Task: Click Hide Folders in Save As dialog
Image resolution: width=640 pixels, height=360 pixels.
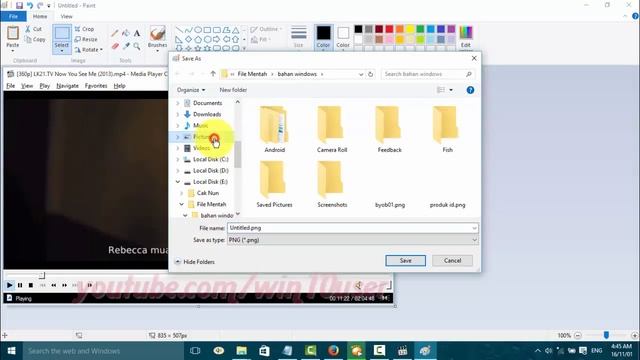Action: (195, 262)
